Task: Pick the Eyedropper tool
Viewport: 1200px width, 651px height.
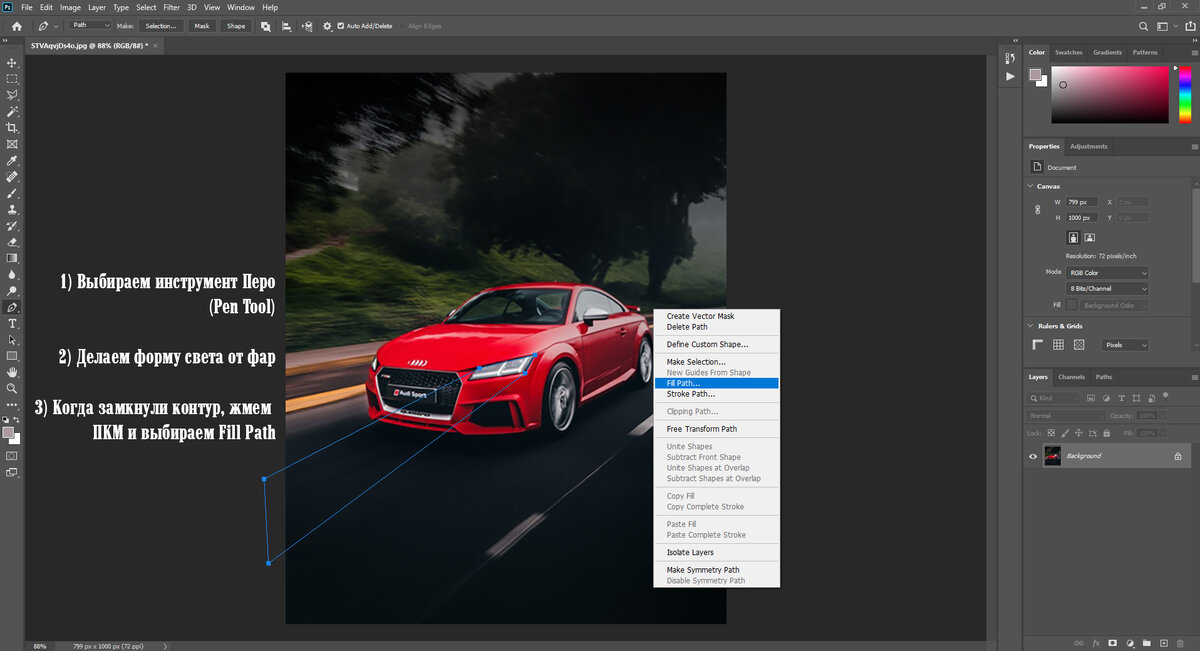Action: click(12, 160)
